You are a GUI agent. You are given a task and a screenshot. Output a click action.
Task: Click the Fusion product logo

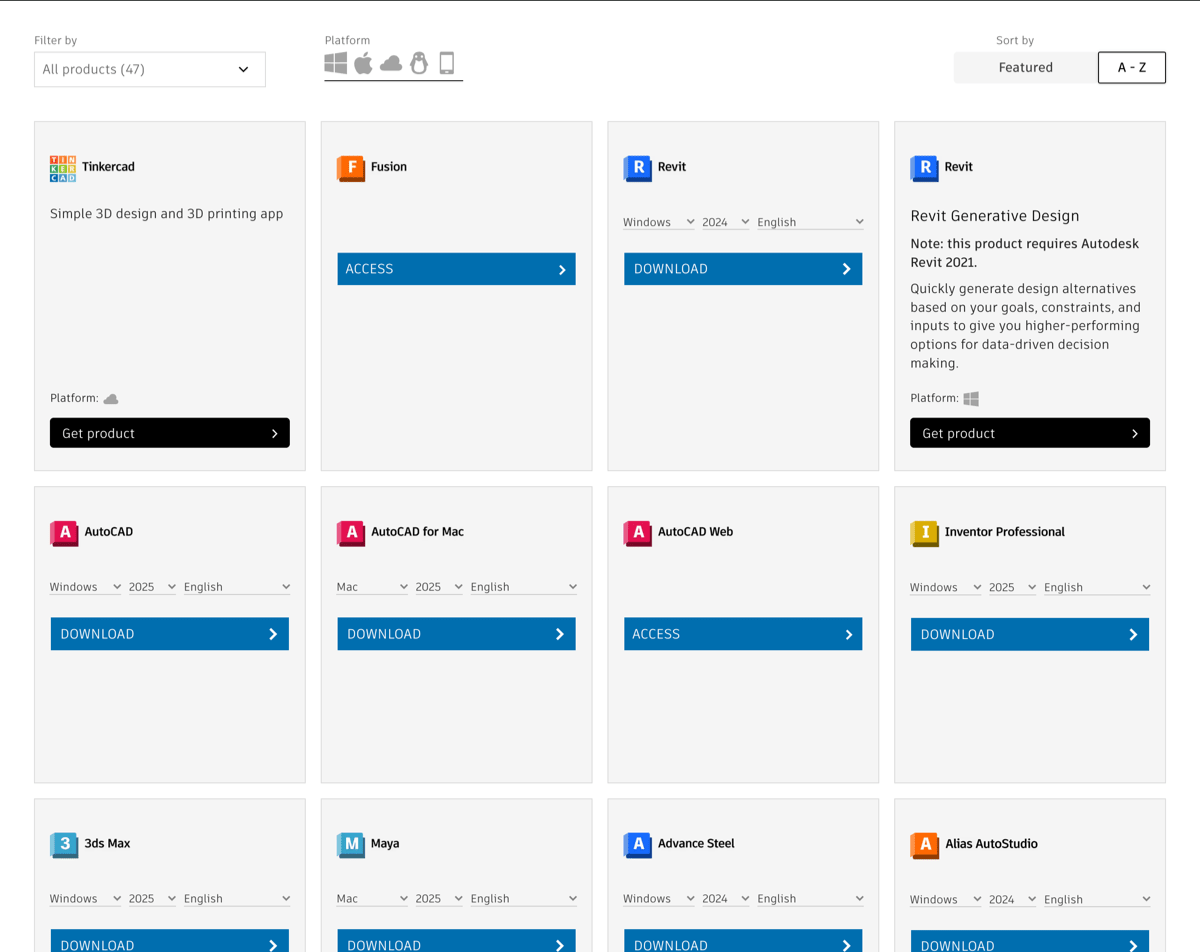coord(351,168)
